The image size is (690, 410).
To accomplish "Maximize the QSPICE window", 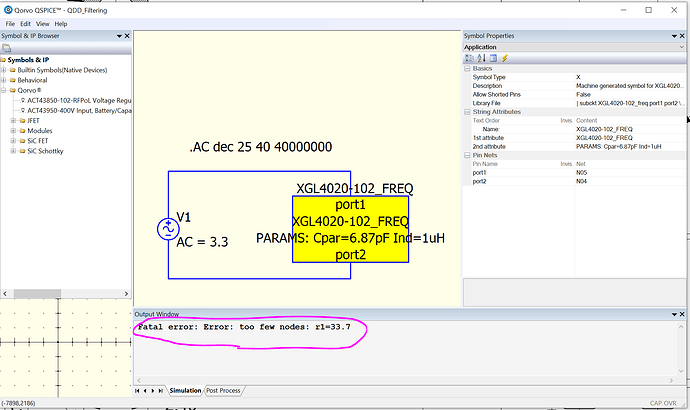I will pos(649,10).
